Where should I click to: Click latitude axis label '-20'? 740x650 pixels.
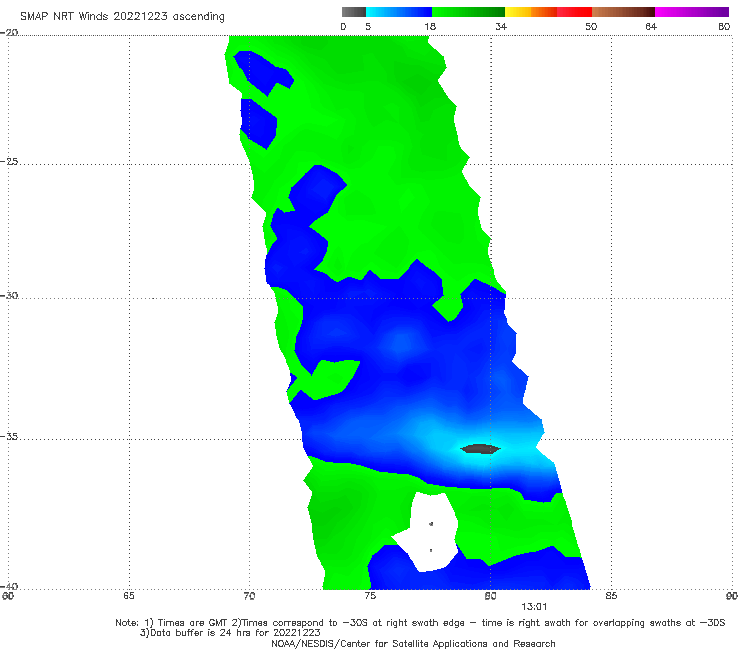pyautogui.click(x=9, y=32)
